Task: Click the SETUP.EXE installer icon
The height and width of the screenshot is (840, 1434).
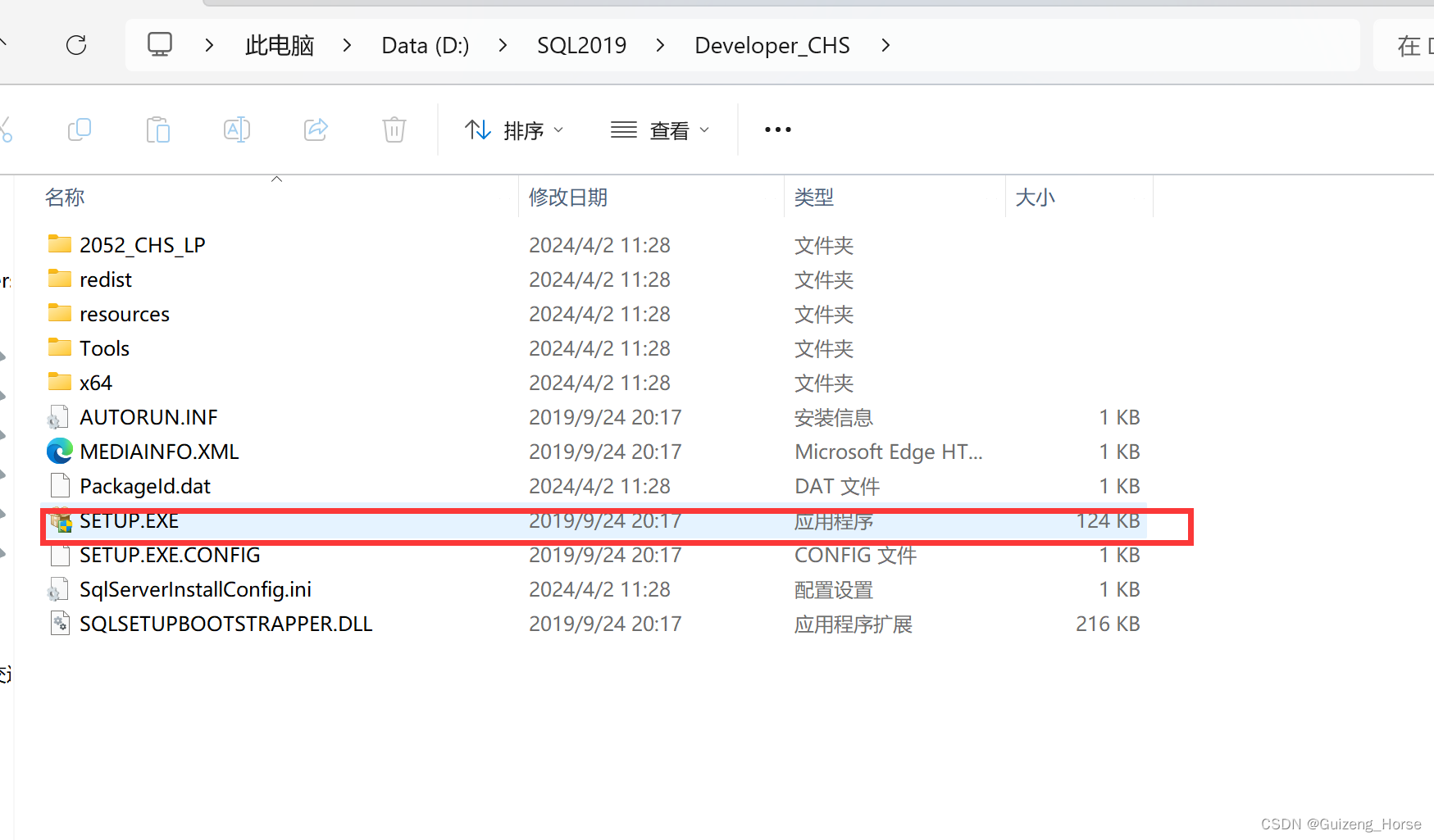Action: (x=61, y=520)
